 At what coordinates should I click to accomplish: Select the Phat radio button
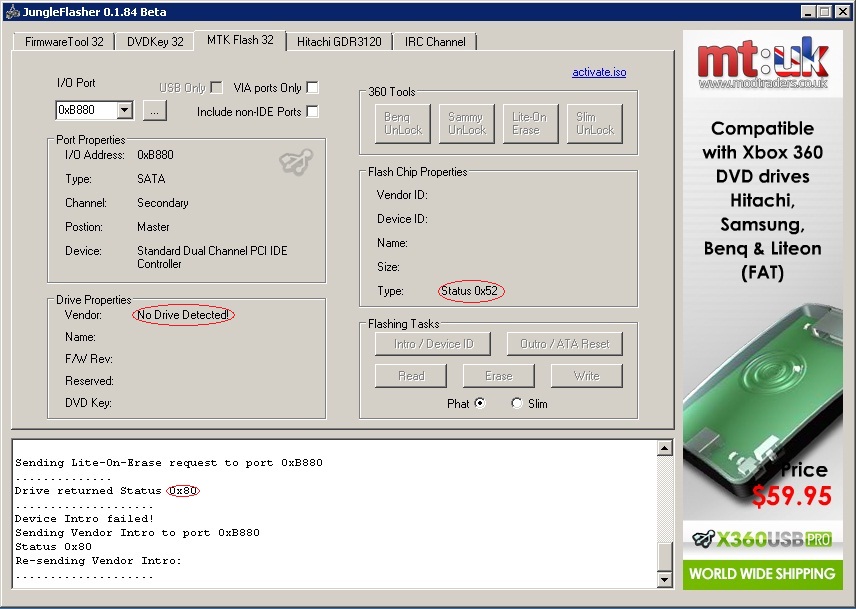(x=479, y=403)
